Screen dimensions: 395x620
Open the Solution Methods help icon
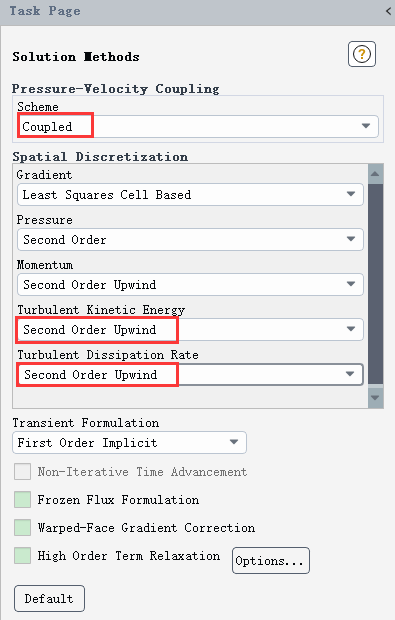pyautogui.click(x=362, y=54)
